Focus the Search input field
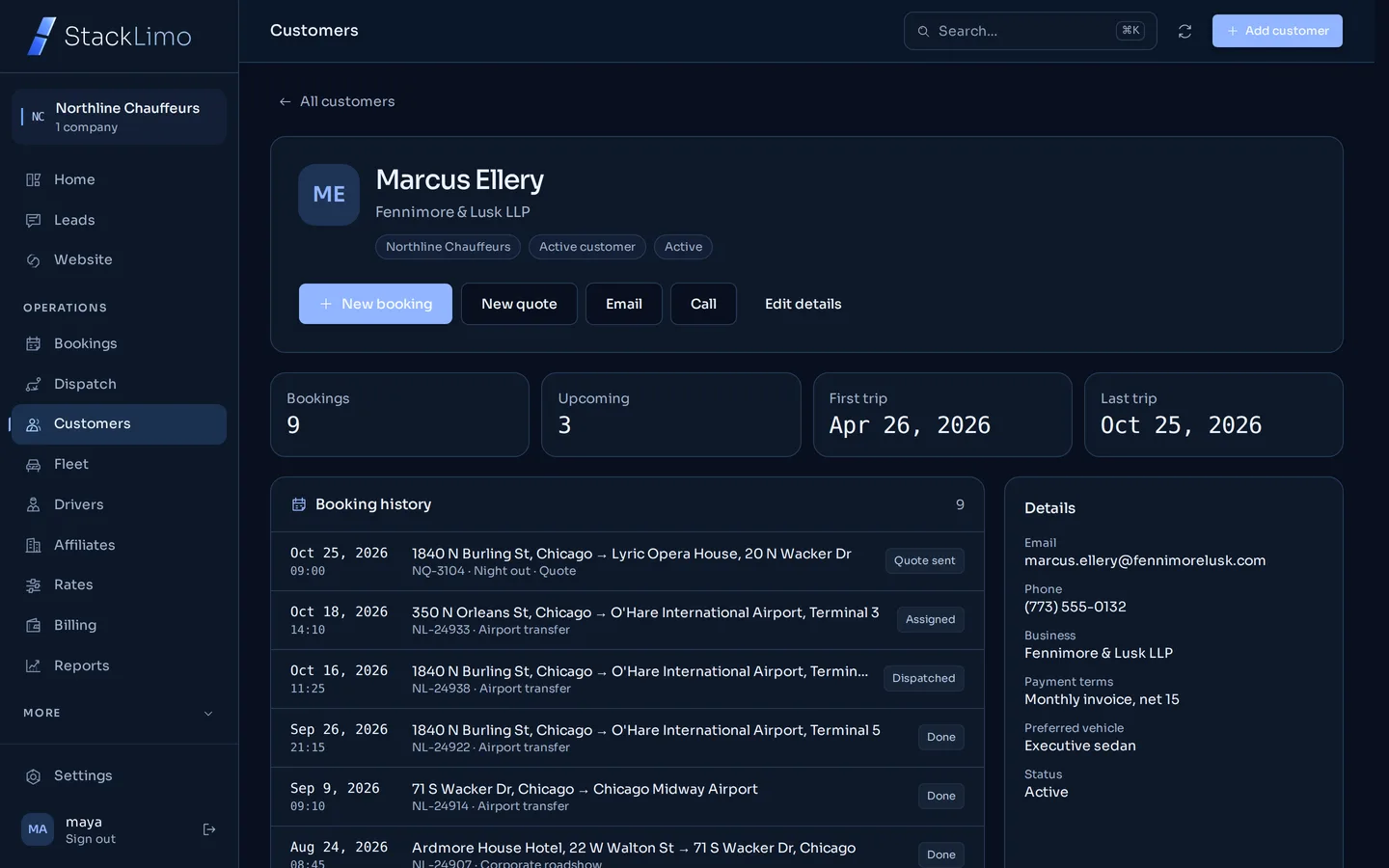 (1030, 31)
